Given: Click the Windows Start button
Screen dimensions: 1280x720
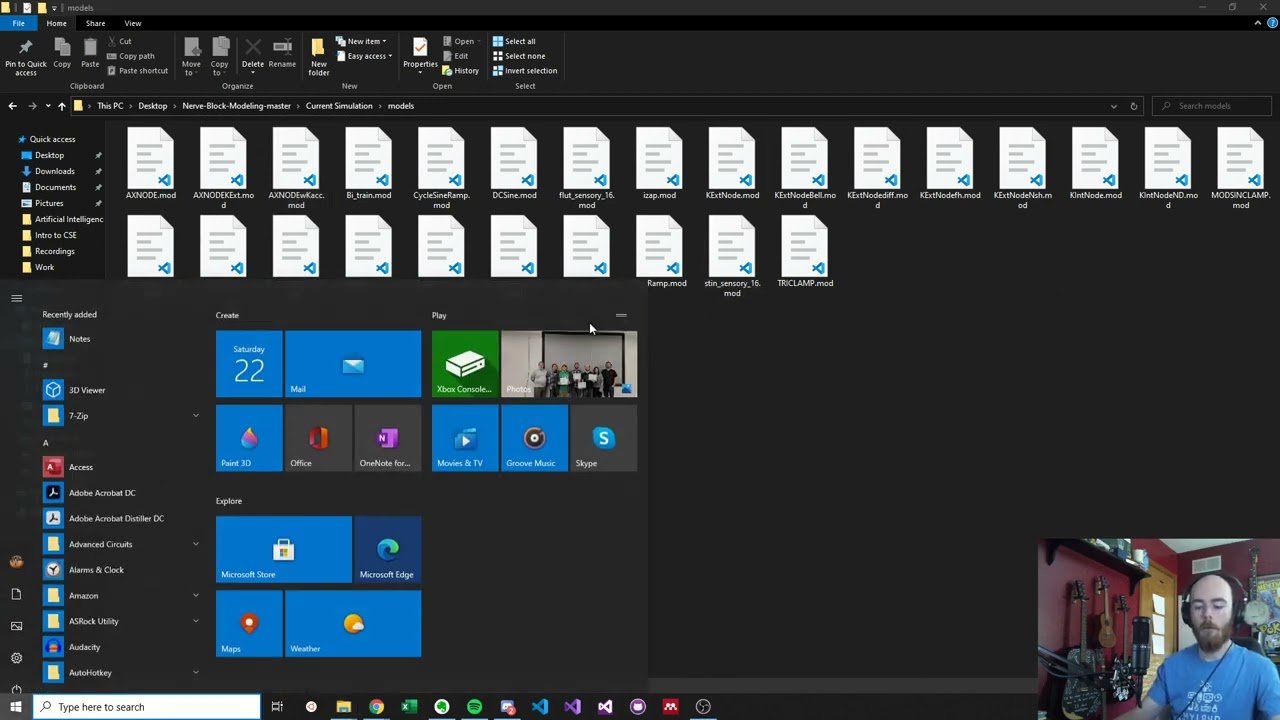Looking at the screenshot, I should 16,707.
